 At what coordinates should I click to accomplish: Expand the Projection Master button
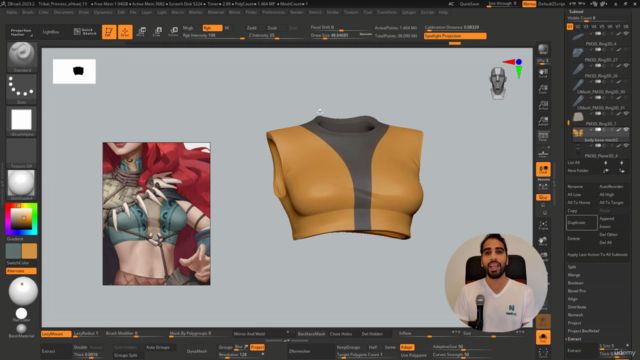point(21,32)
